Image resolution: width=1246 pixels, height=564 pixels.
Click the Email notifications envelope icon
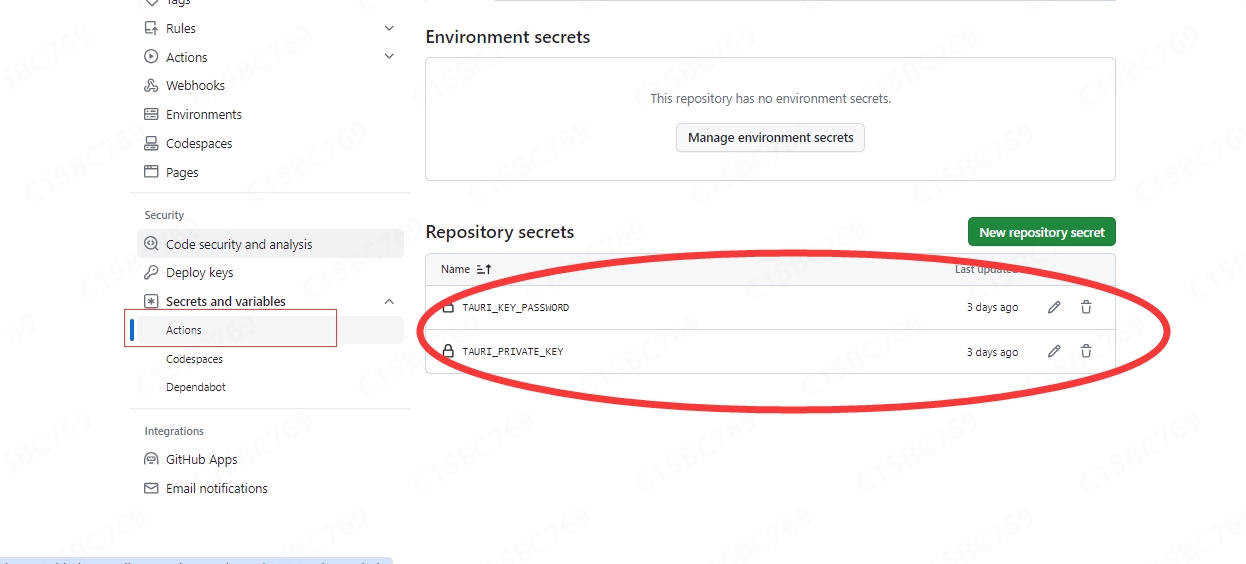click(x=151, y=489)
